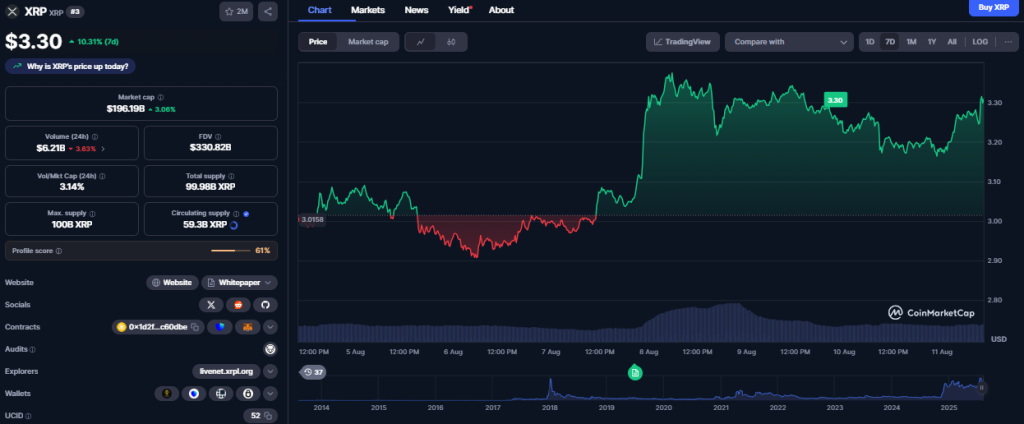Open the Yield tab
1024x424 pixels.
tap(460, 10)
